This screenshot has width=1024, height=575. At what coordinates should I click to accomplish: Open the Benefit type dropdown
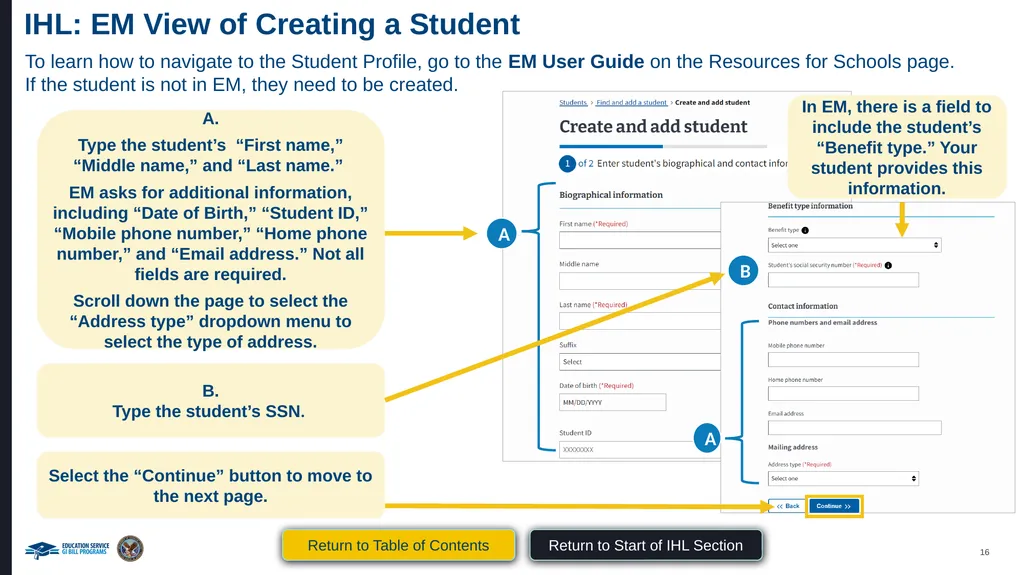tap(854, 245)
